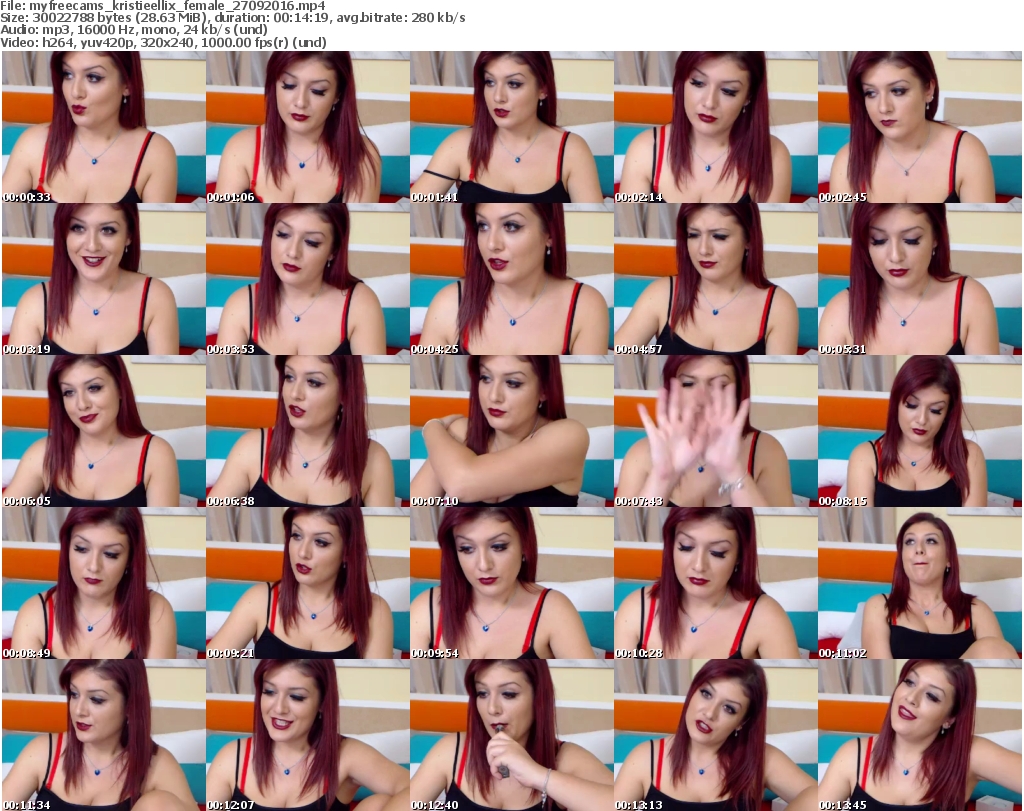
Task: Open the thumbnail marked 00:01:41
Action: (511, 127)
